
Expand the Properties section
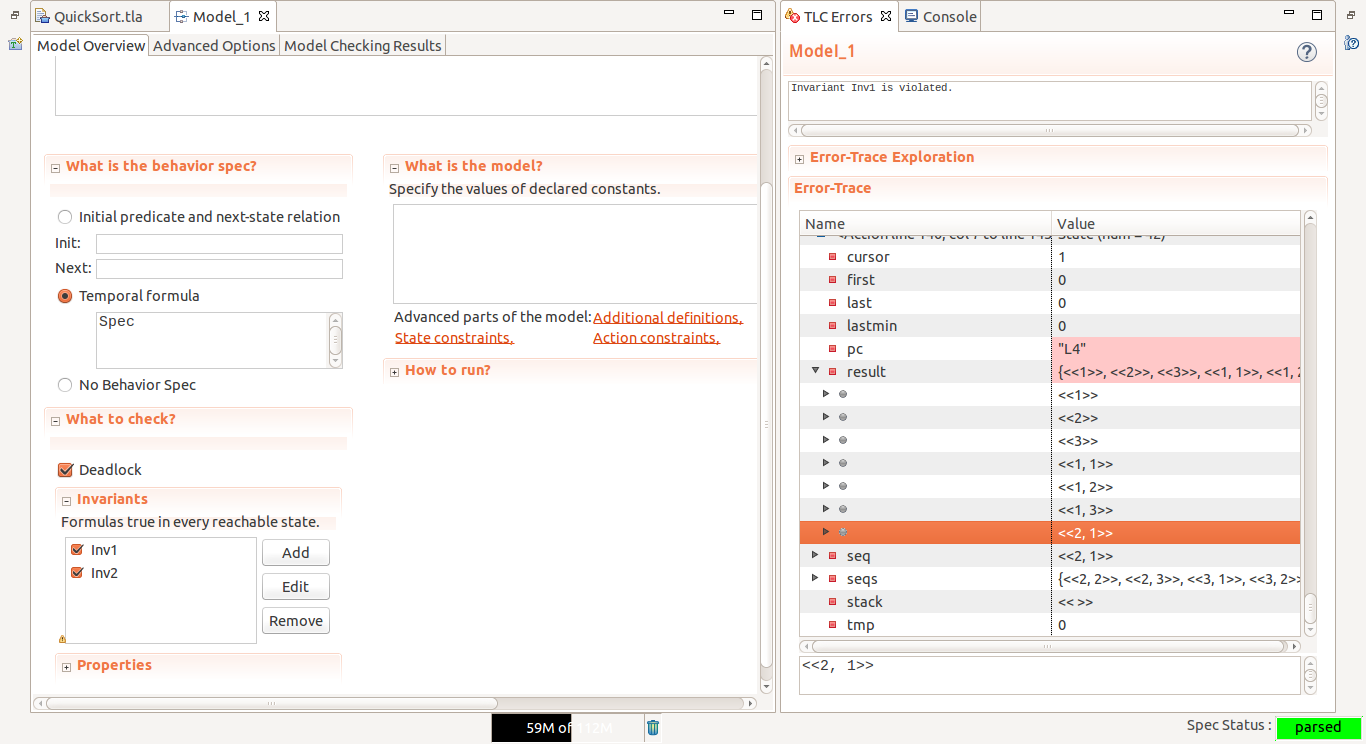pos(67,667)
